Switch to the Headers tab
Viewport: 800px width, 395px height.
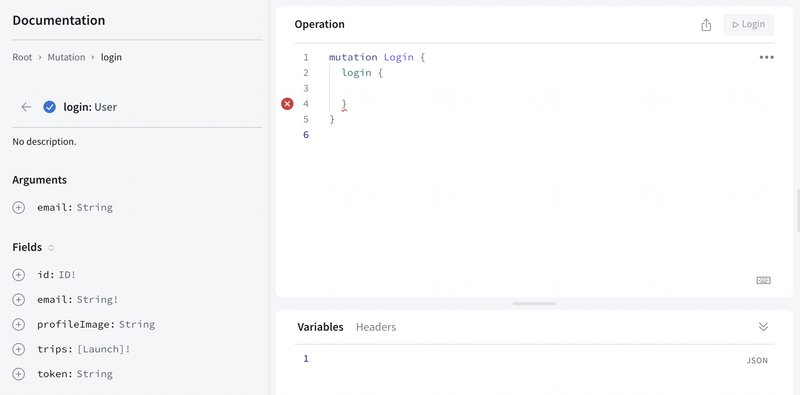click(x=376, y=327)
